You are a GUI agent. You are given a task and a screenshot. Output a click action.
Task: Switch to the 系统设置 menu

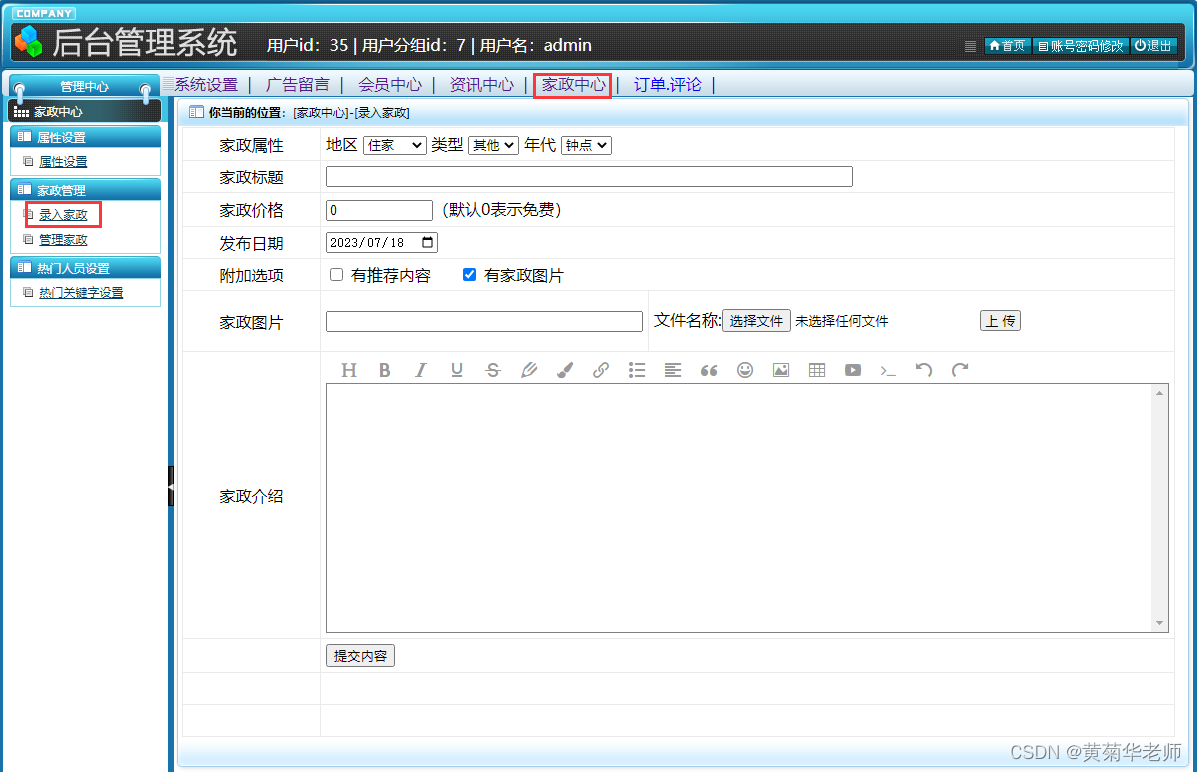click(x=206, y=85)
